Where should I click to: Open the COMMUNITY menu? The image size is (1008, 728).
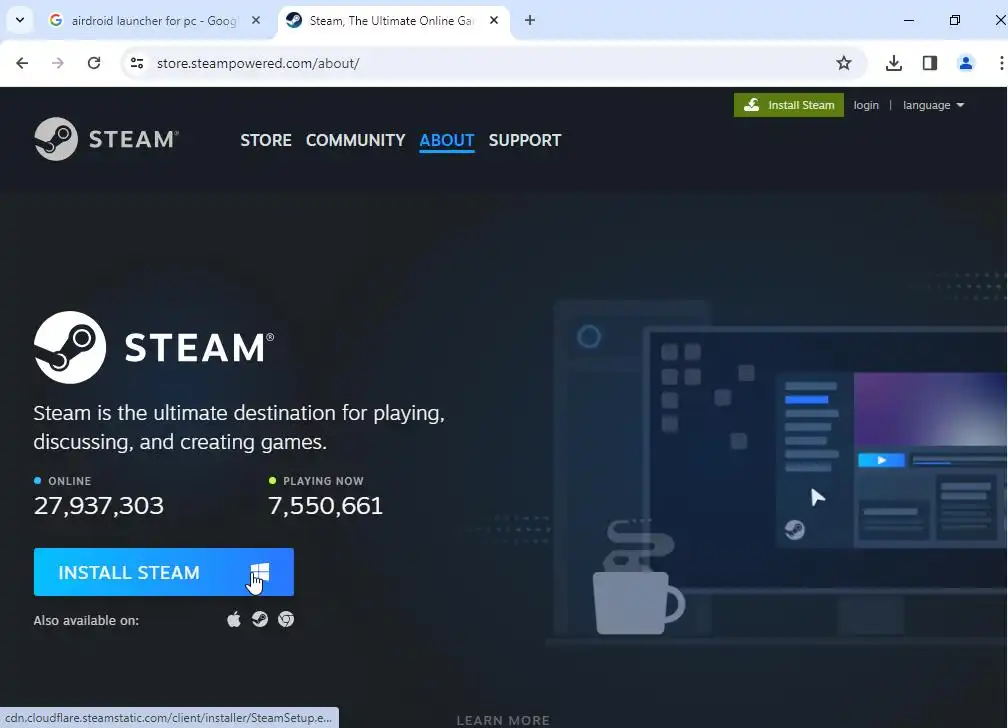pyautogui.click(x=356, y=140)
